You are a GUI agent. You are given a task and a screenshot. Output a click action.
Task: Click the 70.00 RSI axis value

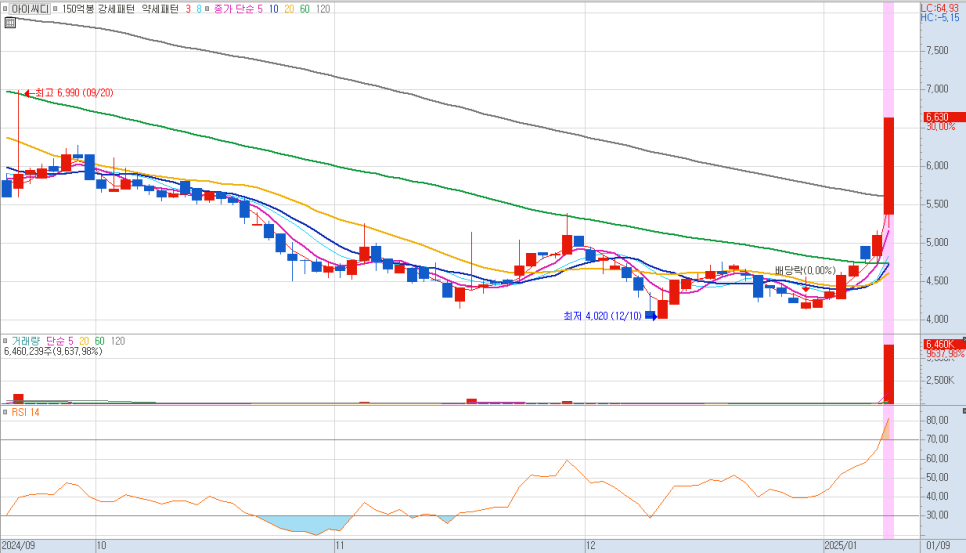[x=938, y=439]
